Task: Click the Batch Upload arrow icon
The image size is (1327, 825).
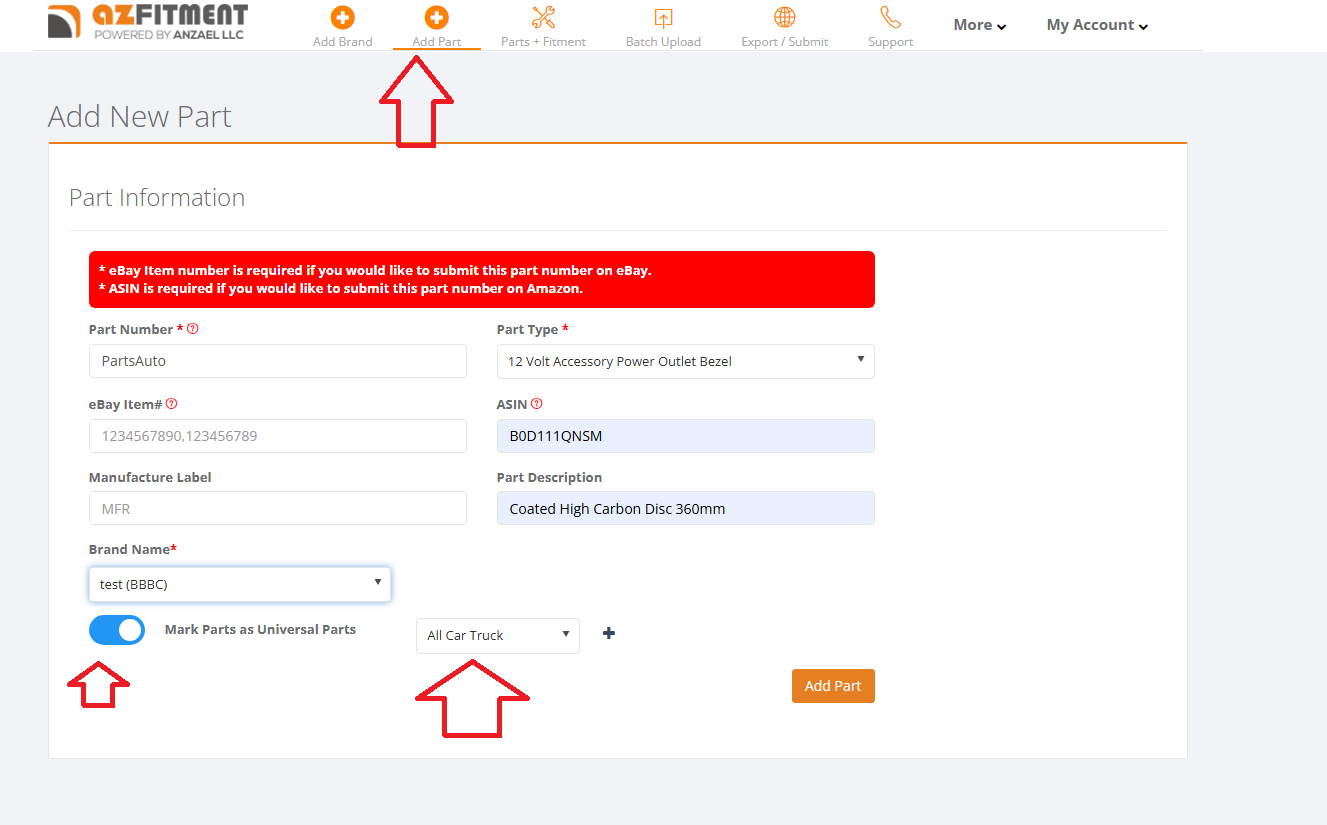Action: (663, 18)
